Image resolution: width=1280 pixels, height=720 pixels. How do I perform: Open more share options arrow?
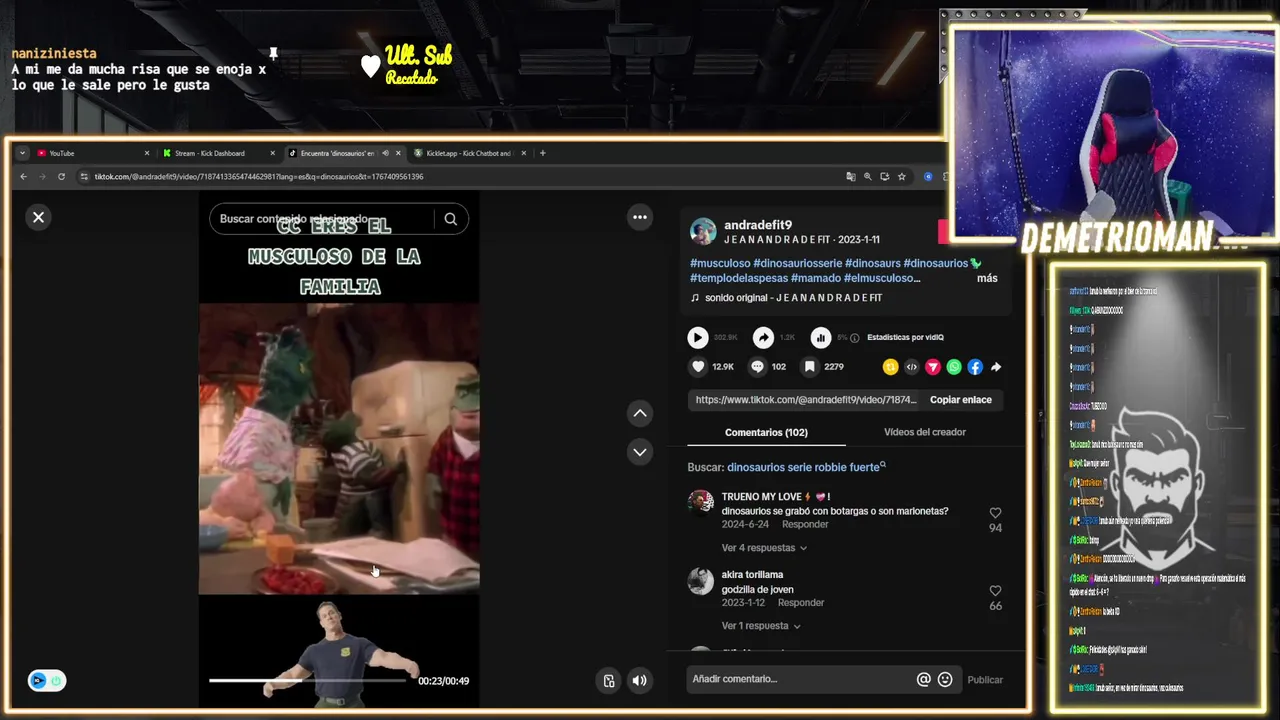(x=996, y=367)
